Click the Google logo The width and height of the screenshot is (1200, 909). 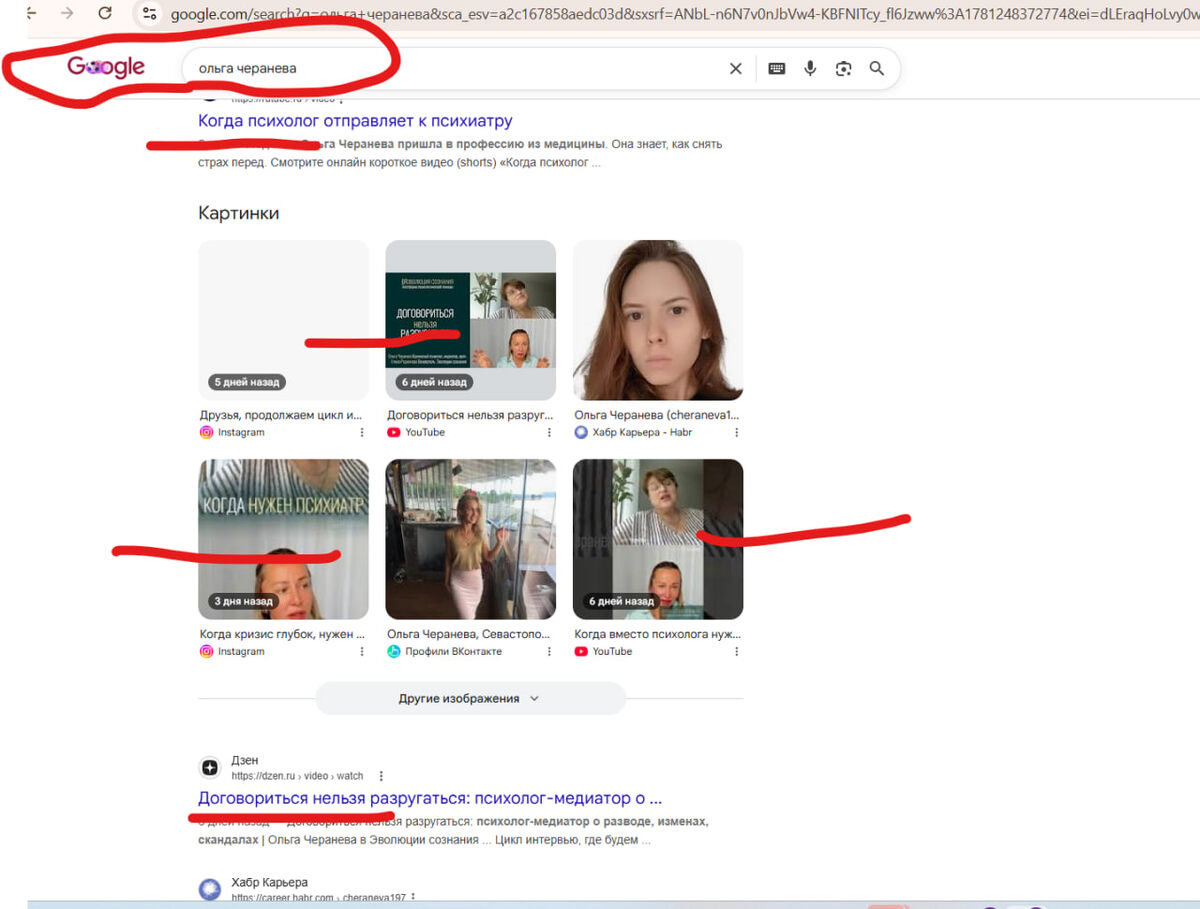pos(106,67)
